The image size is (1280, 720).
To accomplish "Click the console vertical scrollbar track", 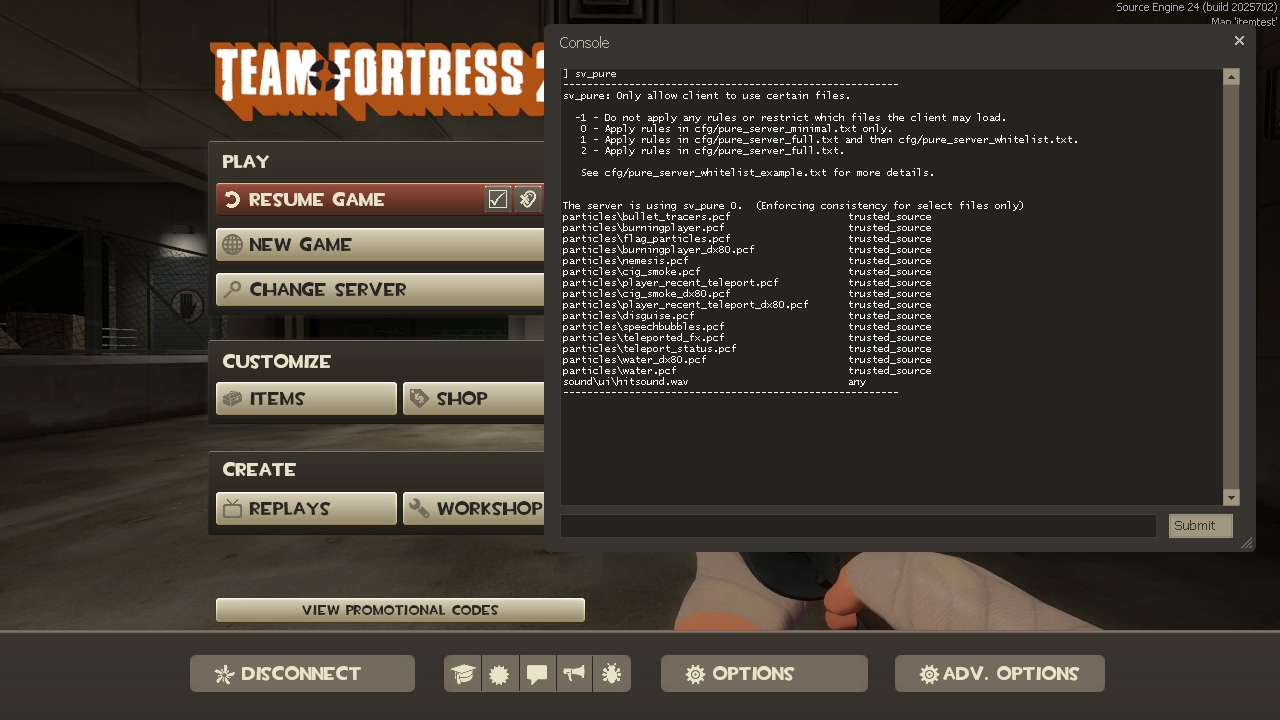I will pyautogui.click(x=1231, y=287).
